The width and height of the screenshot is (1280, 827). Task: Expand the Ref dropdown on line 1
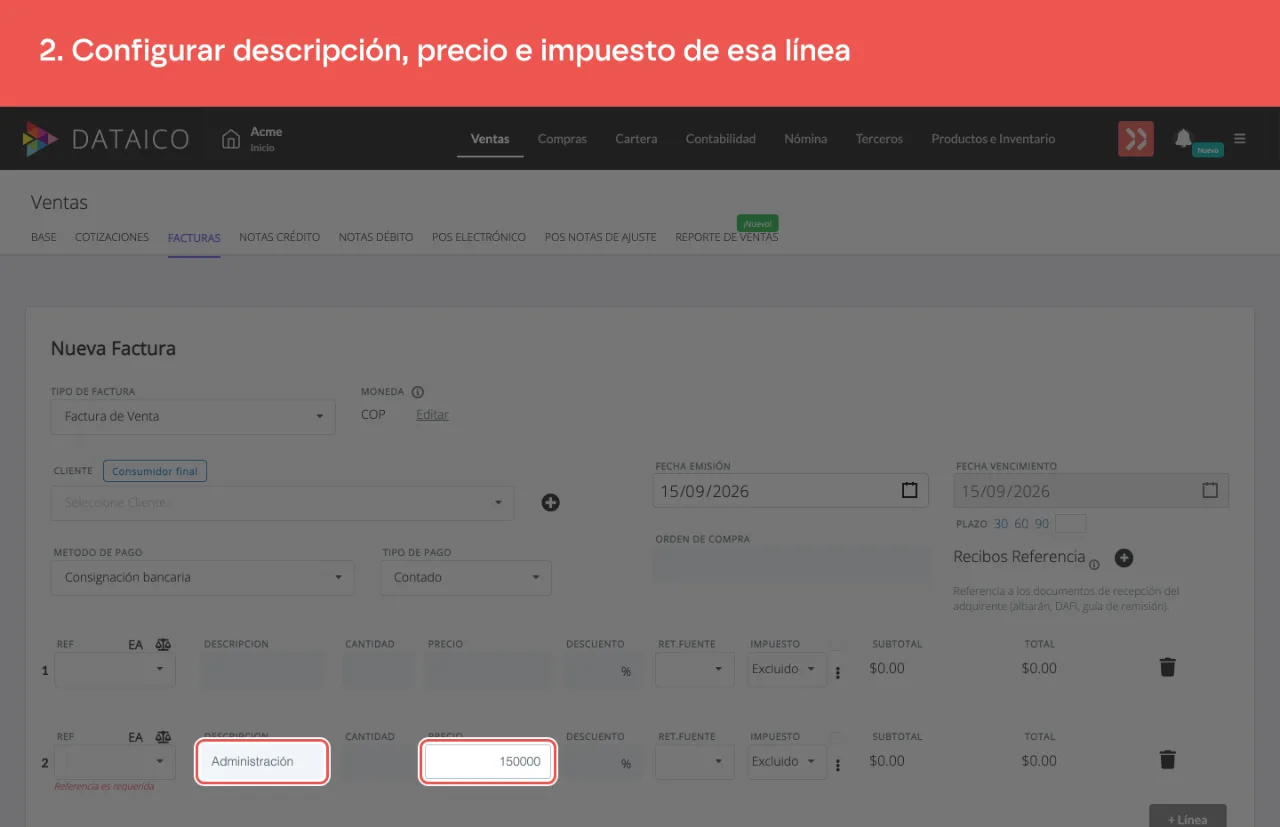tap(115, 670)
